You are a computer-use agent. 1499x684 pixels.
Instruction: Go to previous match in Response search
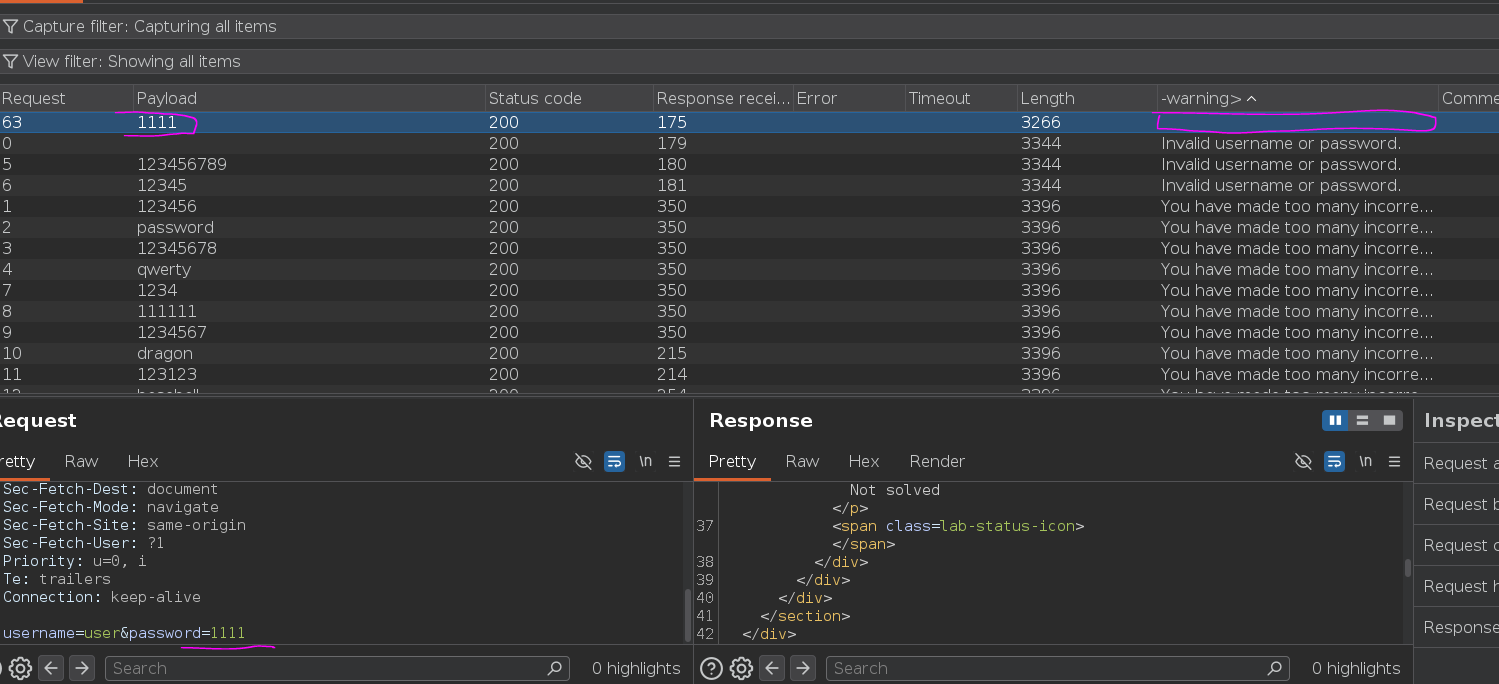[772, 668]
